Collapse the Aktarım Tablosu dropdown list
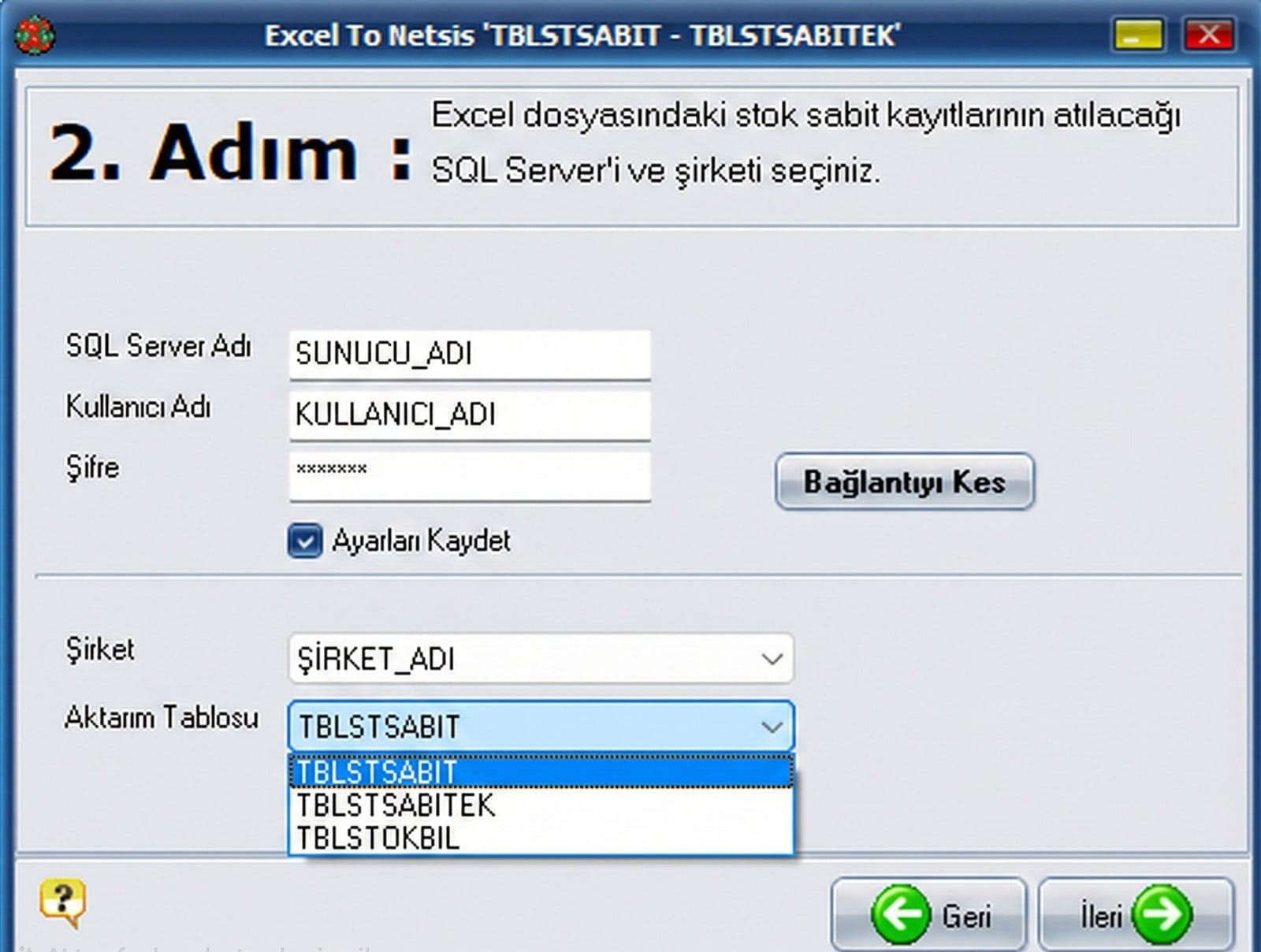 (771, 726)
